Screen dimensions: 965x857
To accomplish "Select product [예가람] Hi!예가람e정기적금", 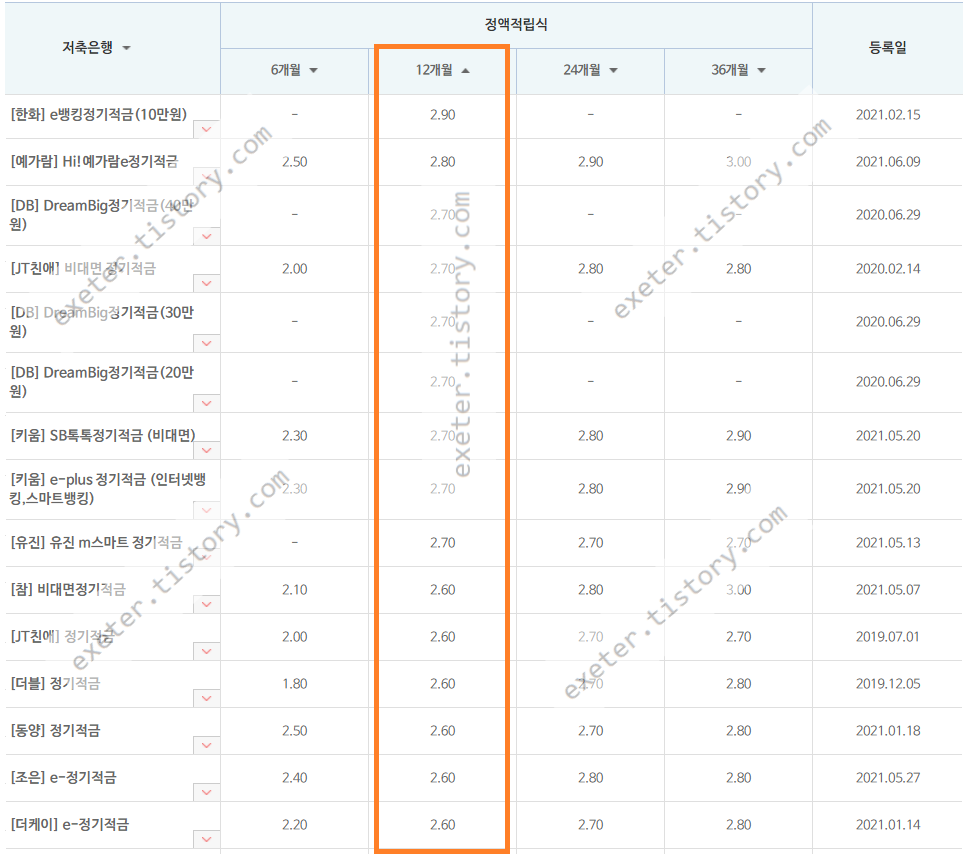I will coord(94,161).
